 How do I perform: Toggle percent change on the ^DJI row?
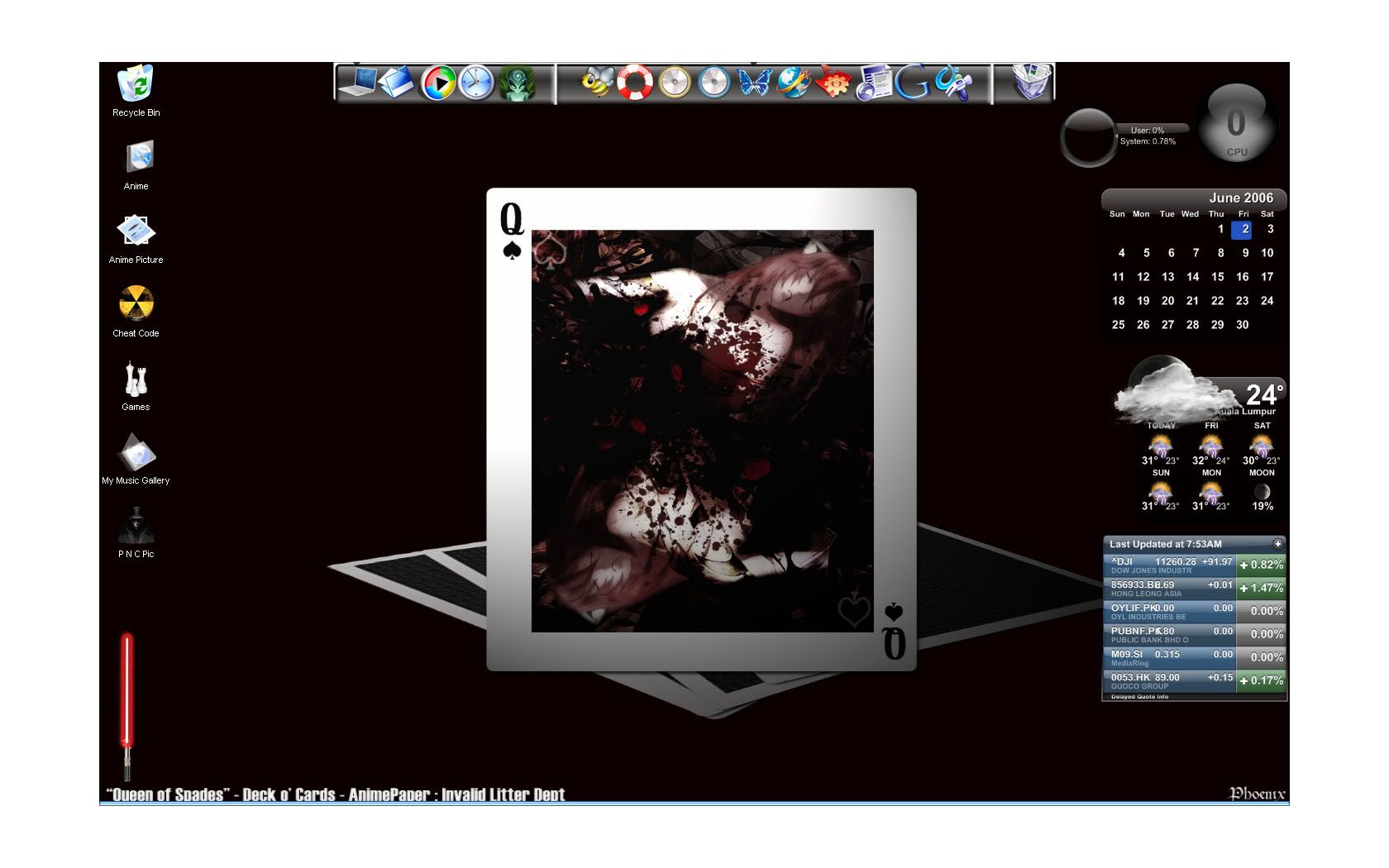(1261, 565)
